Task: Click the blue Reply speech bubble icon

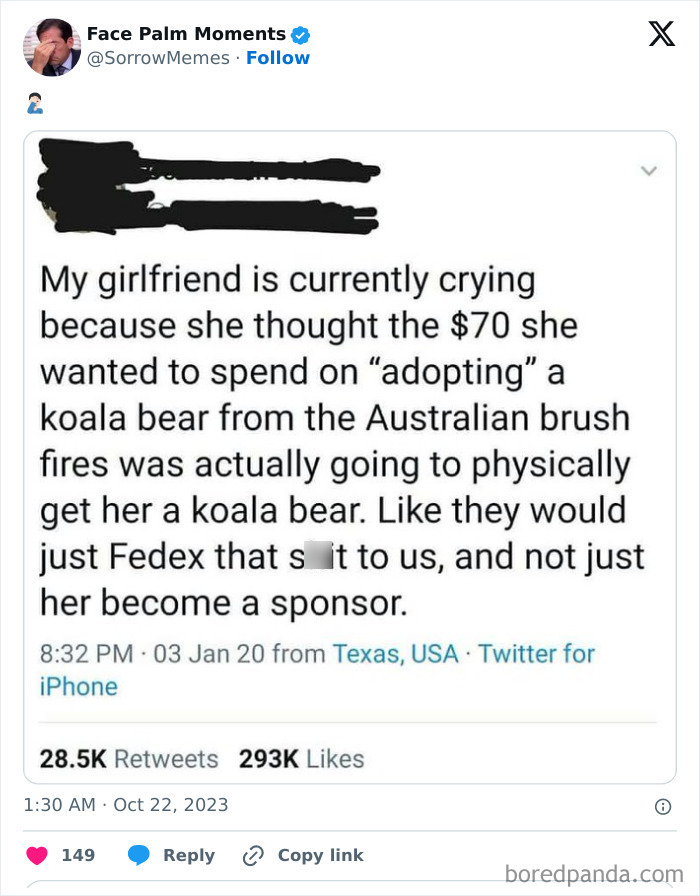Action: click(138, 855)
